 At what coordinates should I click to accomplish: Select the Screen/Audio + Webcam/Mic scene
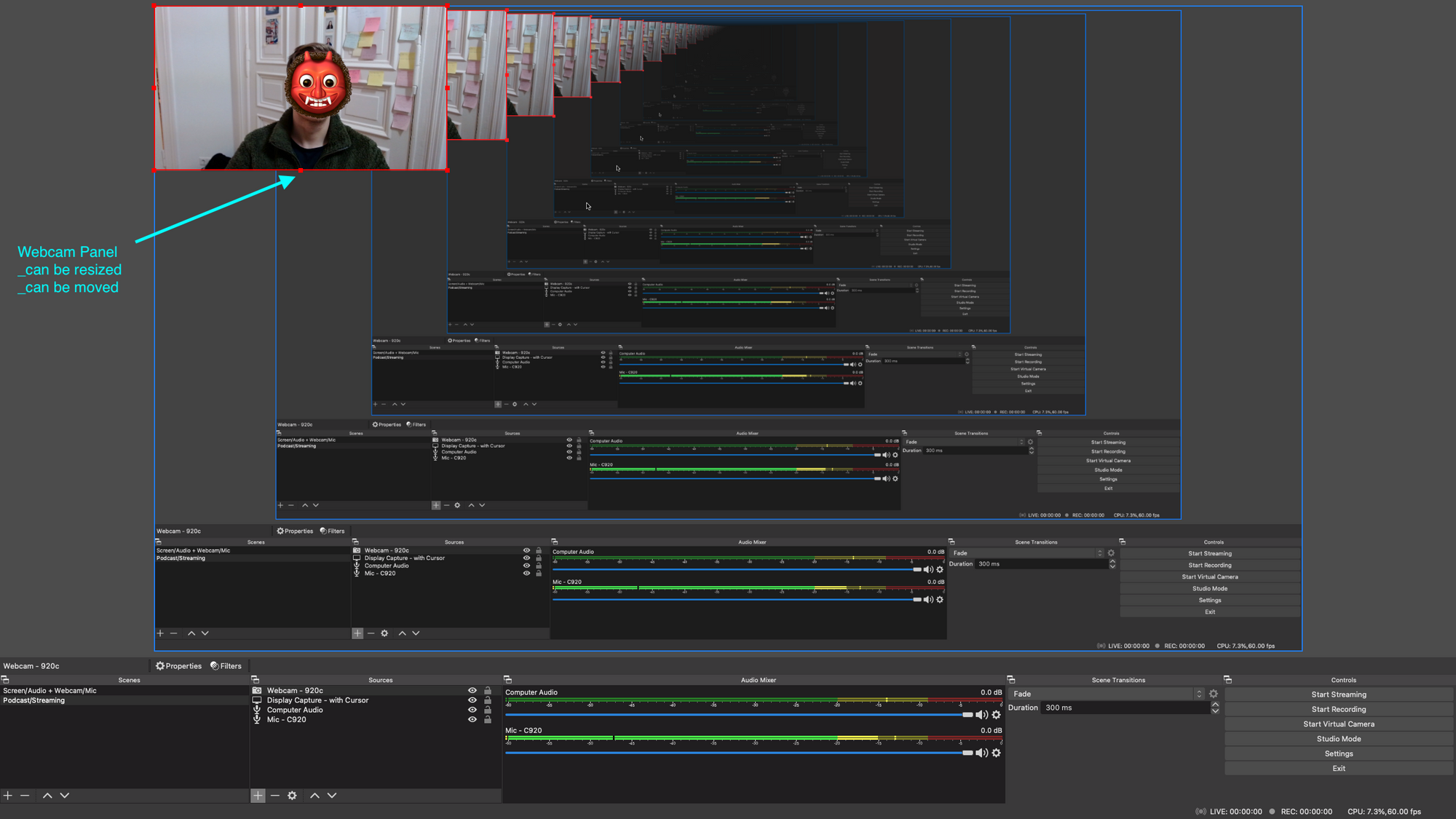coord(50,690)
